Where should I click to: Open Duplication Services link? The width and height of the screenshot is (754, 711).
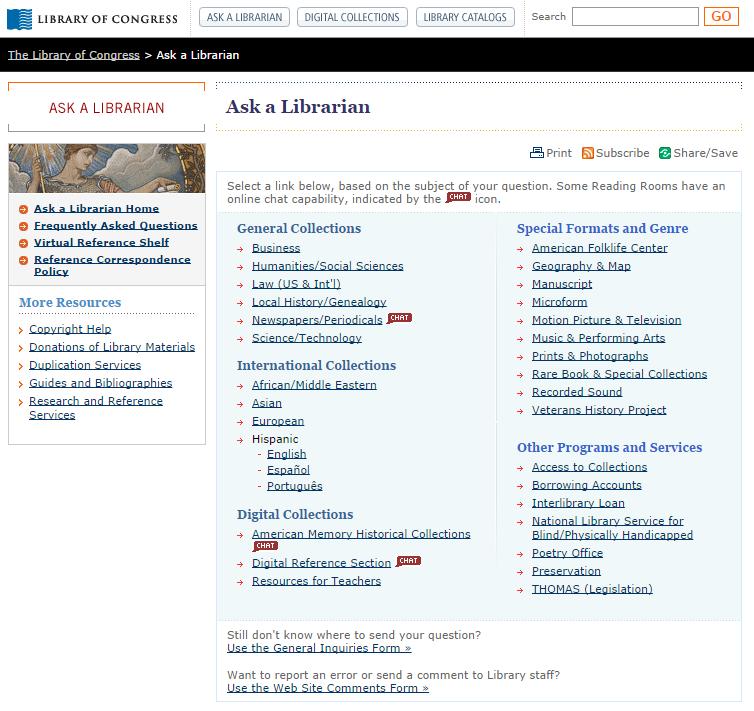tap(85, 365)
